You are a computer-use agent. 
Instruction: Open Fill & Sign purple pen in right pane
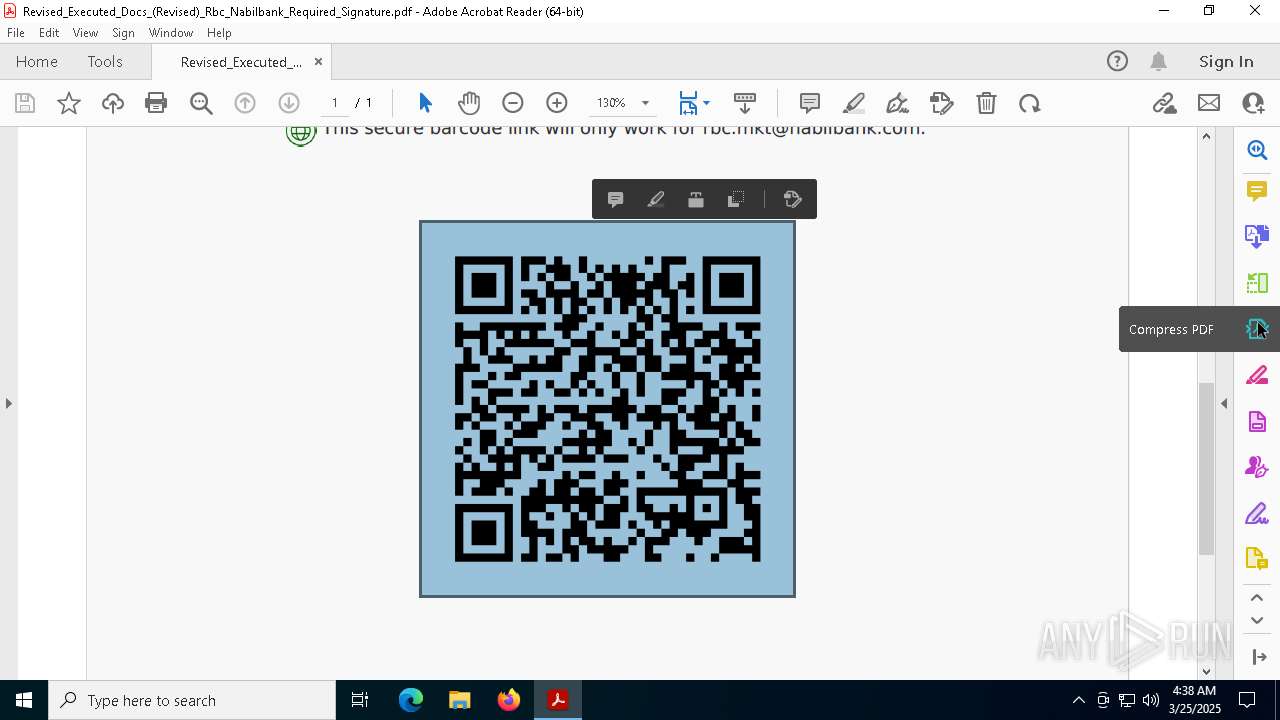[1257, 514]
